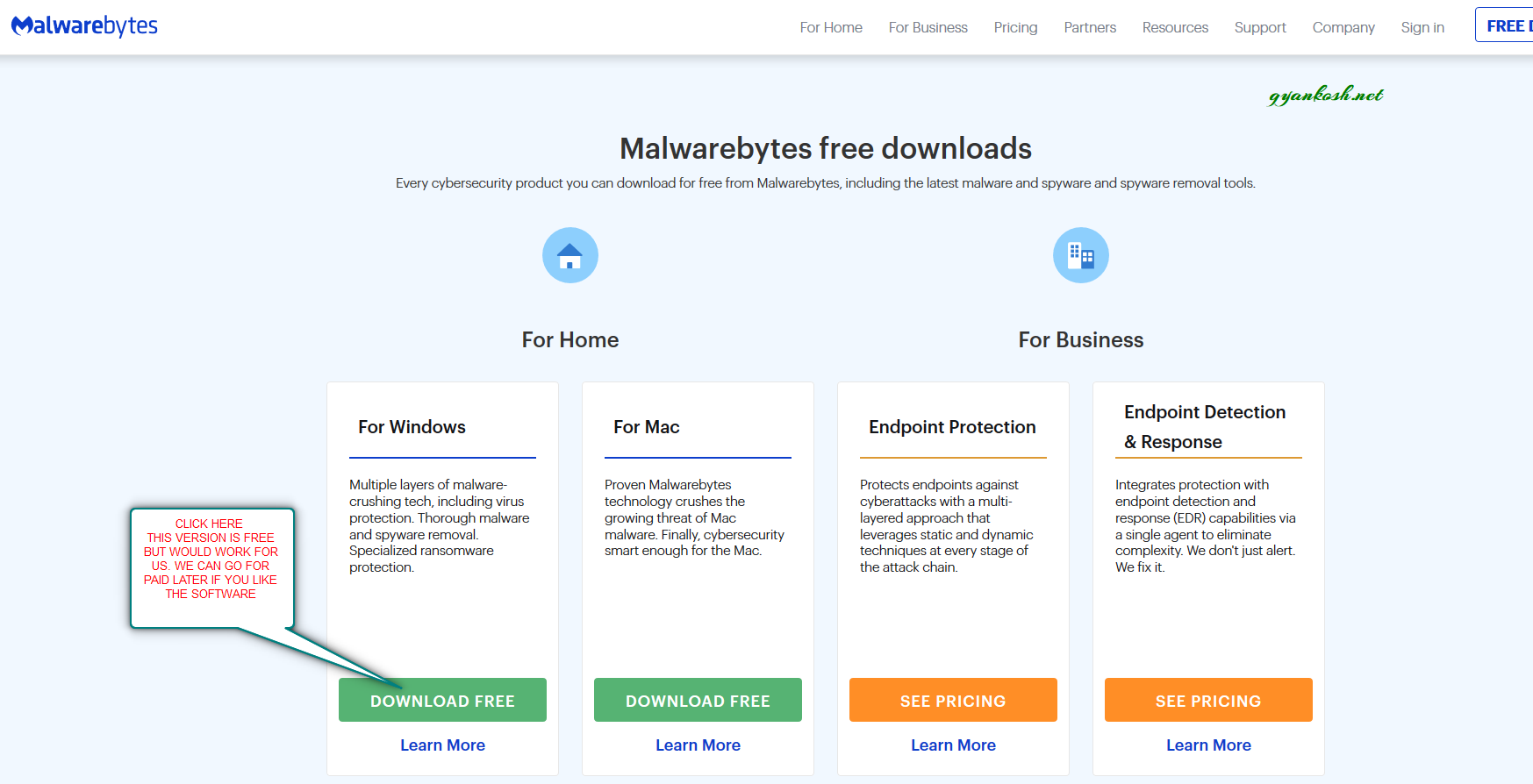See pricing for Endpoint Protection
Viewport: 1533px width, 784px height.
click(x=953, y=700)
